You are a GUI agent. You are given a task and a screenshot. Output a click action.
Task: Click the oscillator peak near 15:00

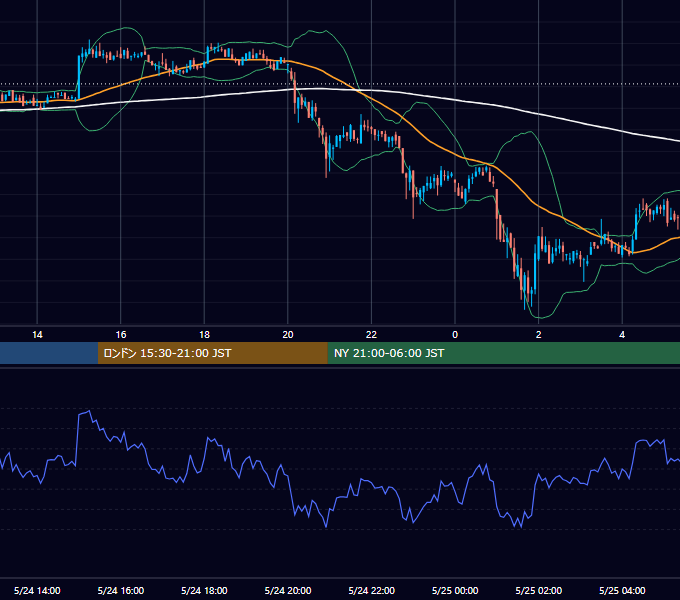pyautogui.click(x=89, y=411)
